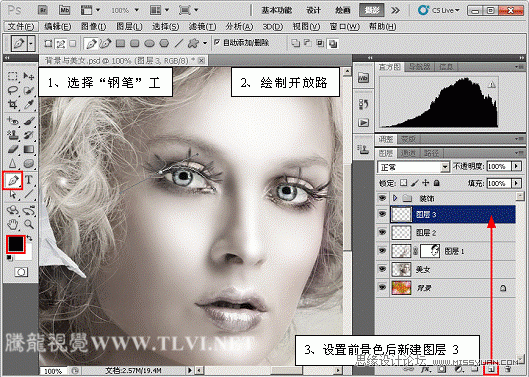Image resolution: width=529 pixels, height=377 pixels.
Task: Toggle lock all for layer
Action: (x=437, y=183)
